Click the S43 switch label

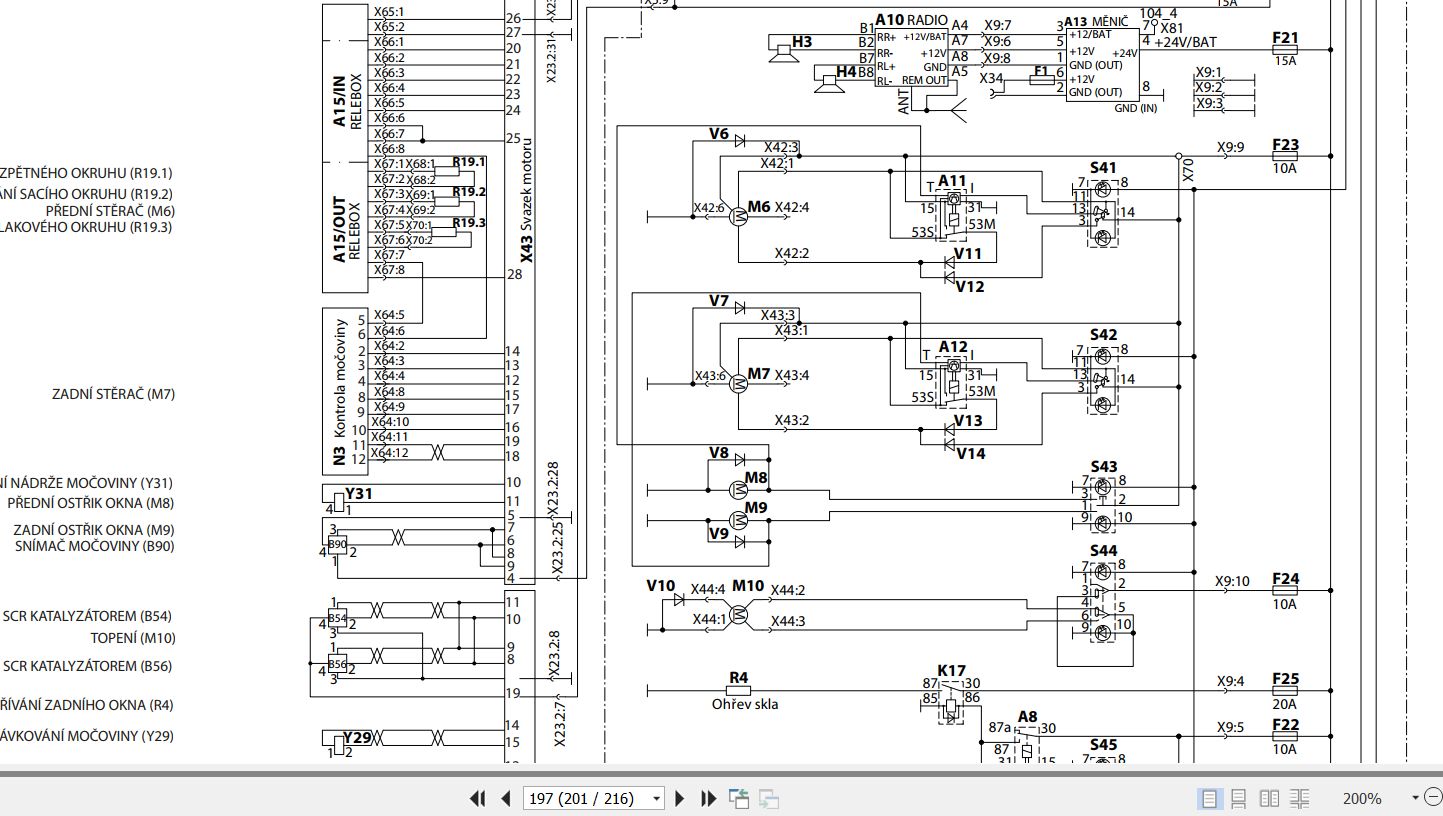tap(1103, 467)
